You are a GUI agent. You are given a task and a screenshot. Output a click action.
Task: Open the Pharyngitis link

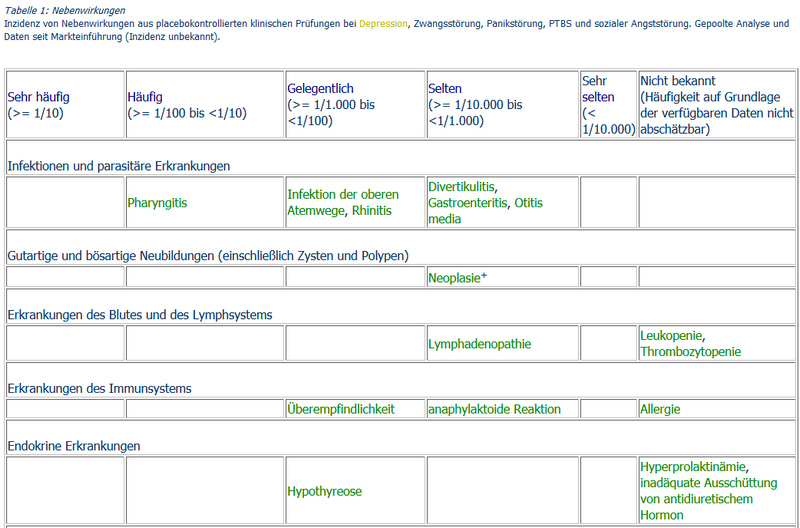coord(157,203)
